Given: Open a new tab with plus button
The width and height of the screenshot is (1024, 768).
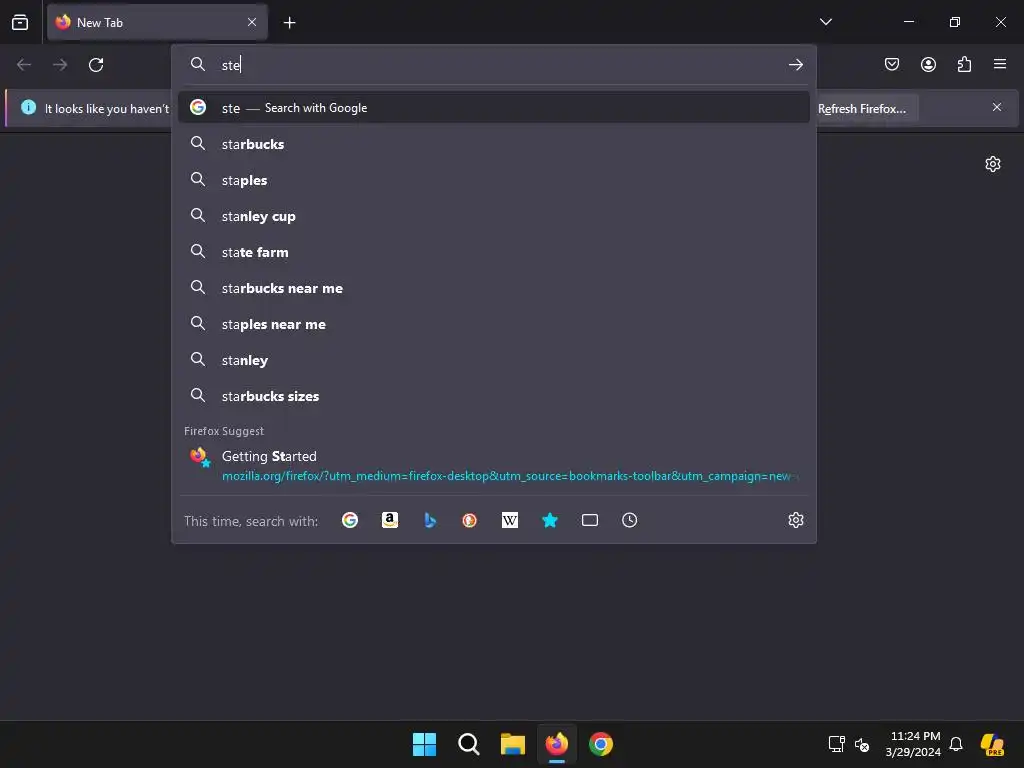Looking at the screenshot, I should 289,23.
